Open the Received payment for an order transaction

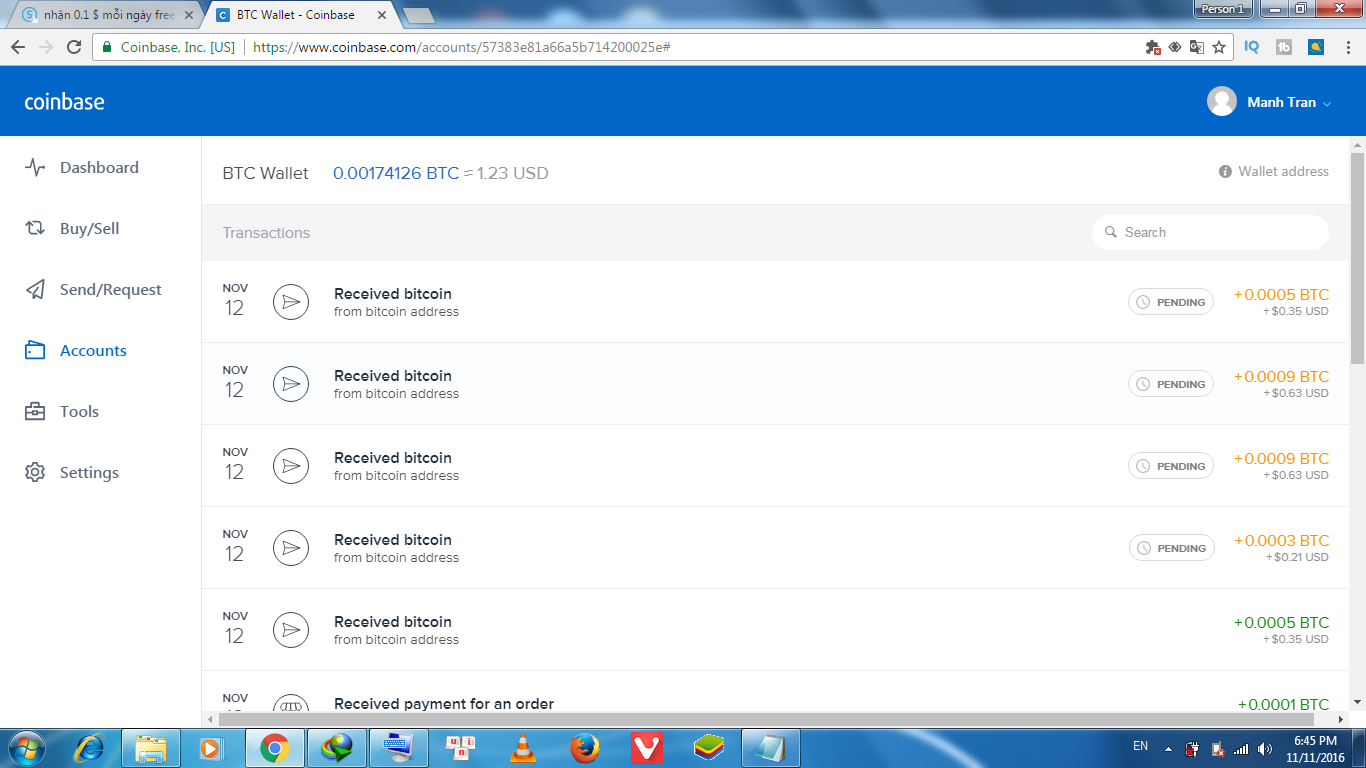coord(444,704)
